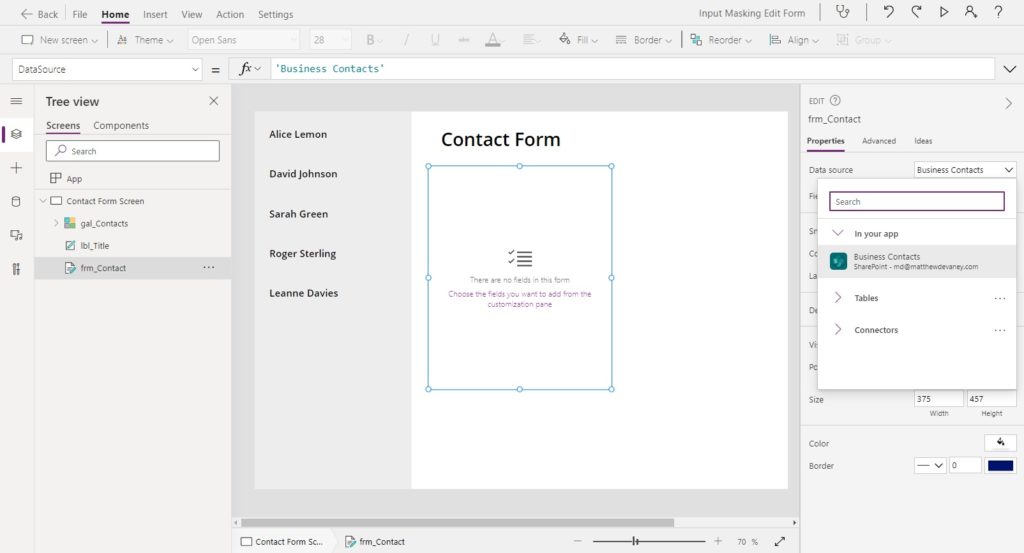
Task: Open the Insert tab
Action: pos(155,14)
